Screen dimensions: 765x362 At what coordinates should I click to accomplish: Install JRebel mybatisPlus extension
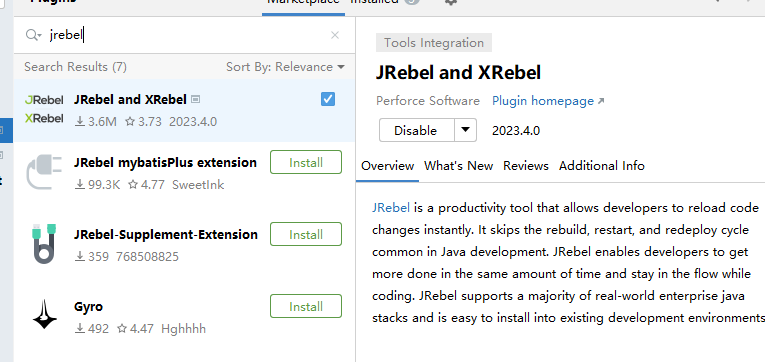[306, 162]
